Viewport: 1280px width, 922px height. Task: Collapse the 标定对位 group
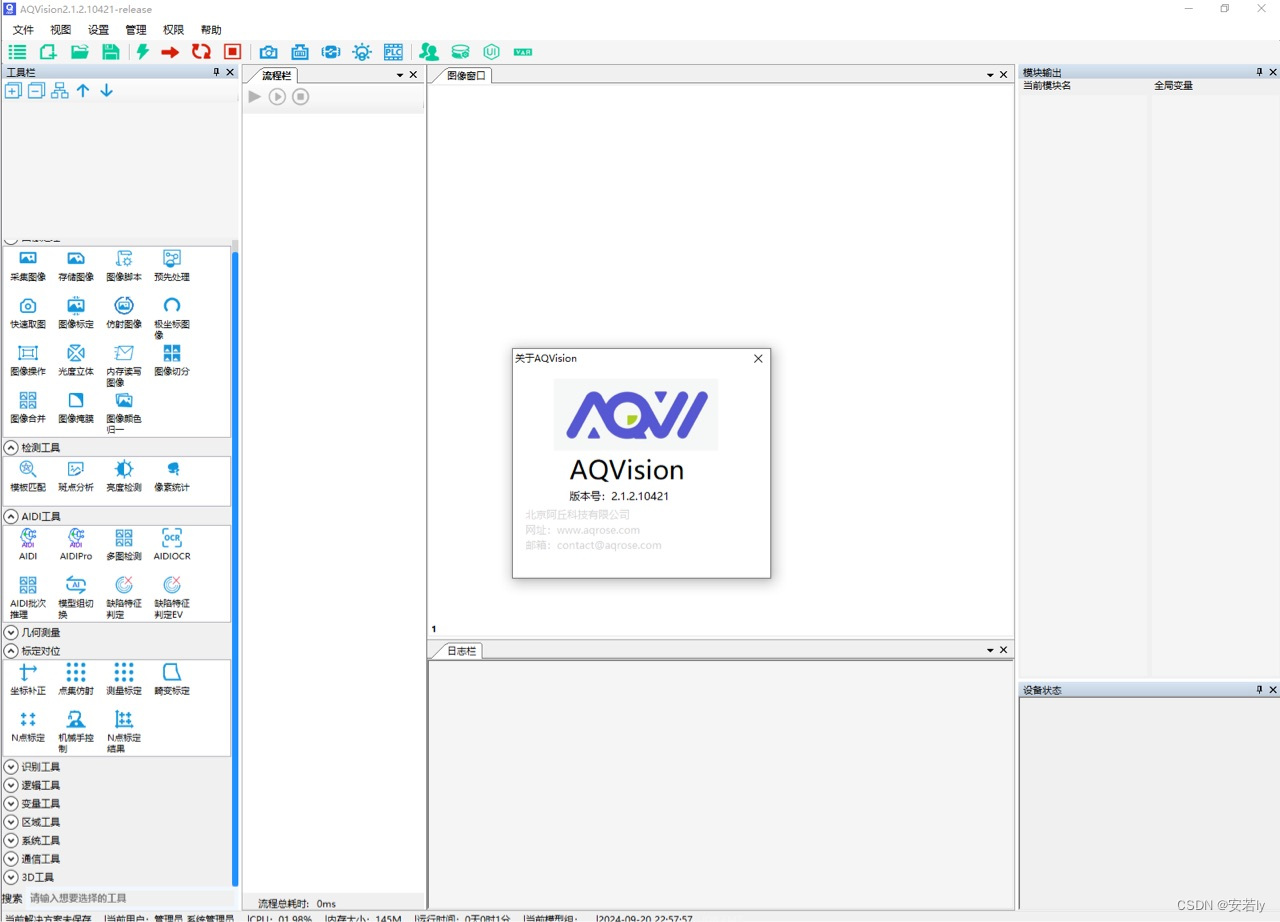tap(11, 651)
